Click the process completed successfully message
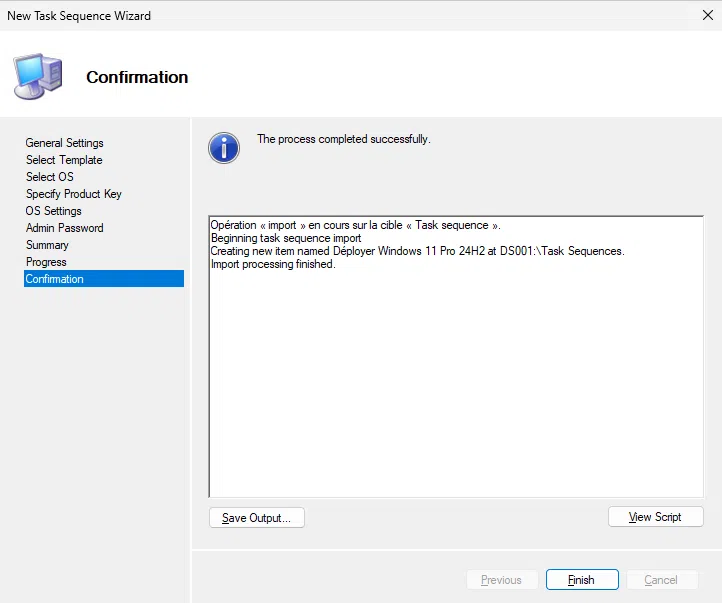This screenshot has width=722, height=603. (x=344, y=139)
